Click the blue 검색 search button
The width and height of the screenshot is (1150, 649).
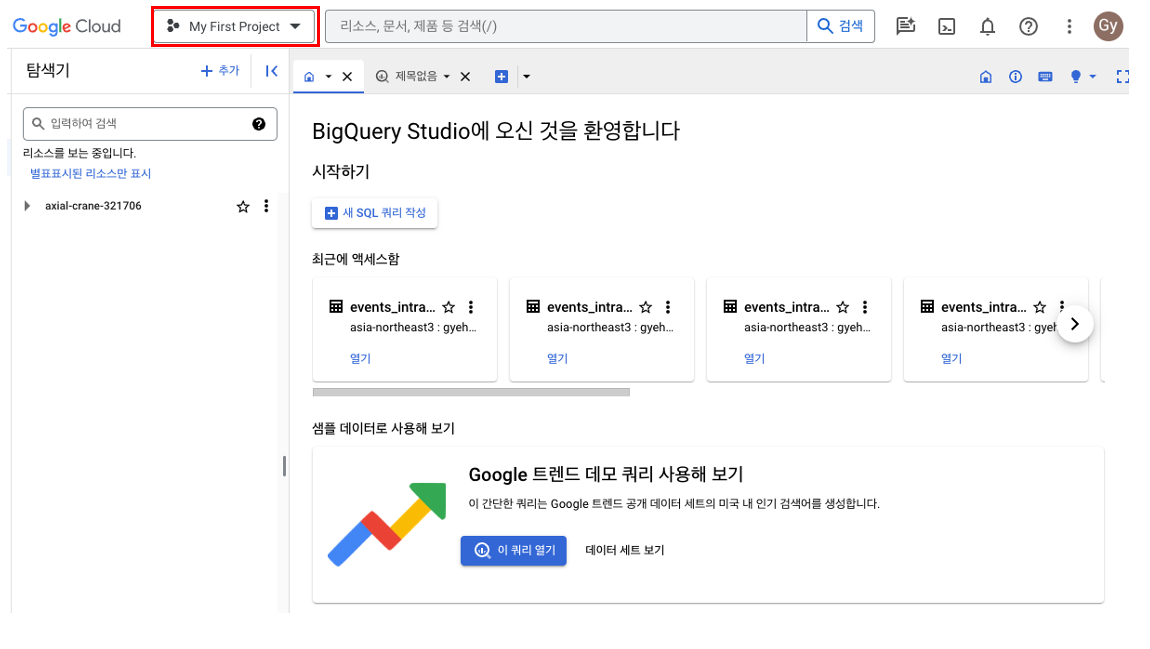(x=840, y=26)
